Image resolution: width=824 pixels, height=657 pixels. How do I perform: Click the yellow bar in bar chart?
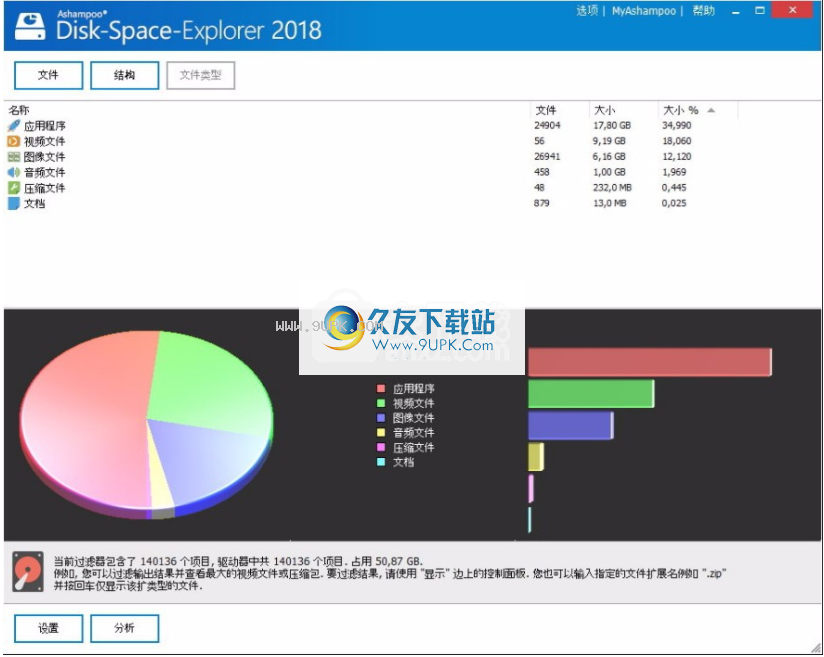(535, 457)
